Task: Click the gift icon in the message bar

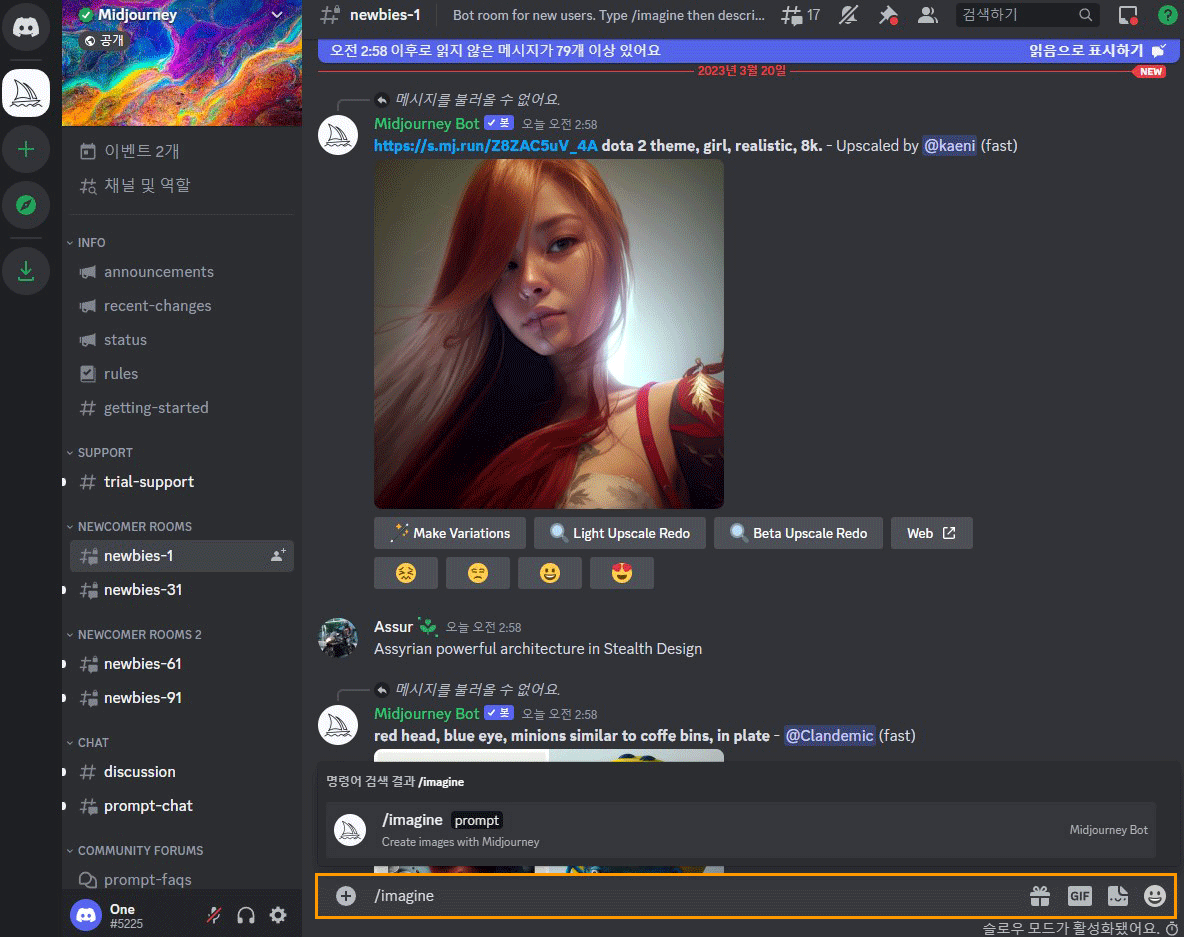Action: [1039, 896]
